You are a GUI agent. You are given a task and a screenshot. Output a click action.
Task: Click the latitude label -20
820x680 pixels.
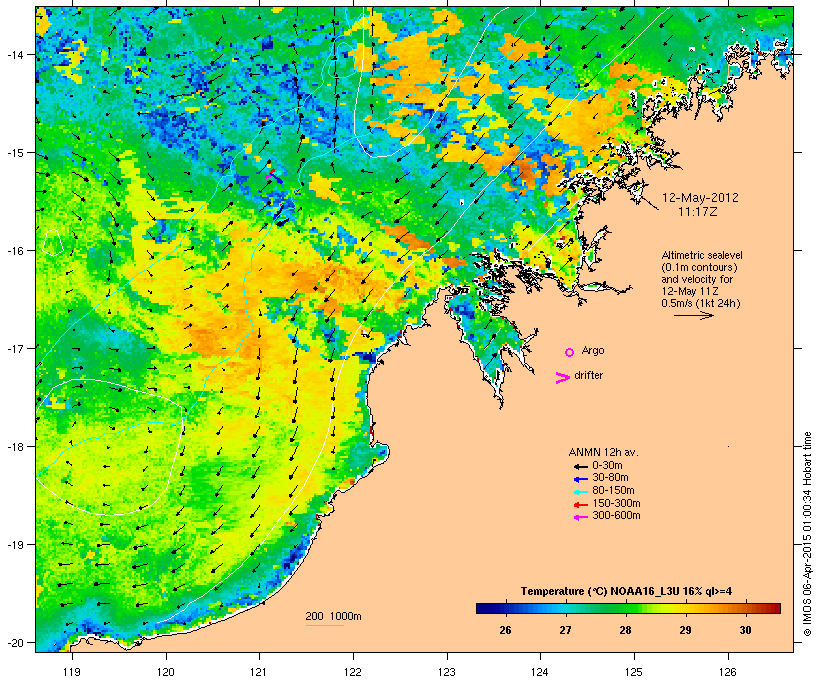(x=14, y=643)
